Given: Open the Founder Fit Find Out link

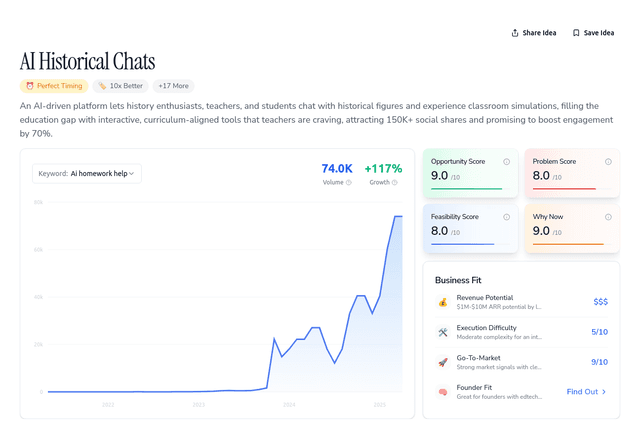Looking at the screenshot, I should [586, 392].
